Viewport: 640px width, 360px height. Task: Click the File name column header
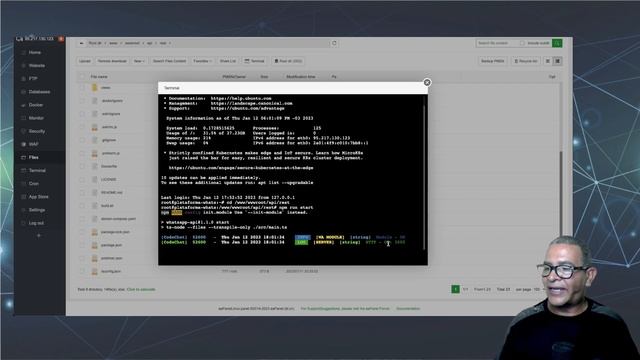[x=99, y=77]
